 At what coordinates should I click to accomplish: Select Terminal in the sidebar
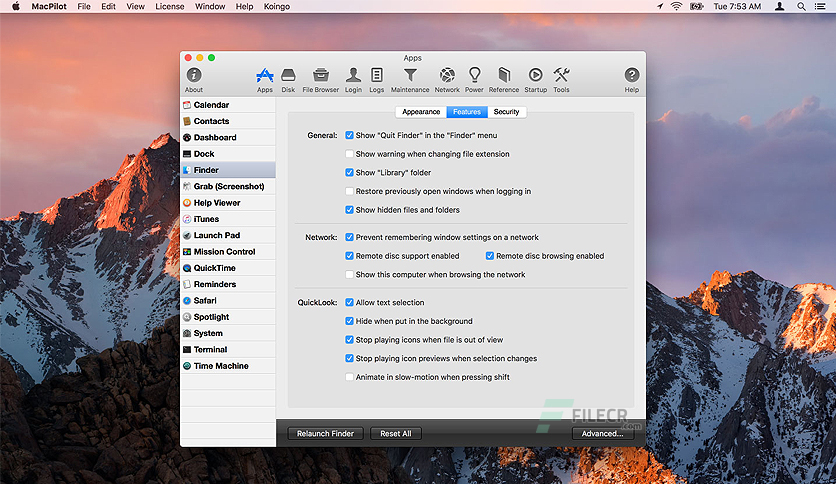[228, 350]
